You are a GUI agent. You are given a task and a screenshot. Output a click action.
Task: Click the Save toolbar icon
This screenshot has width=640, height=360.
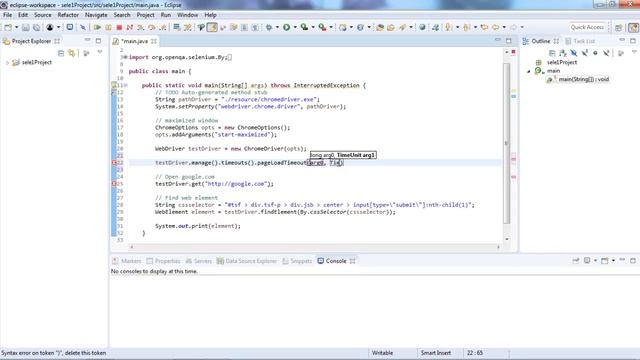coord(26,27)
